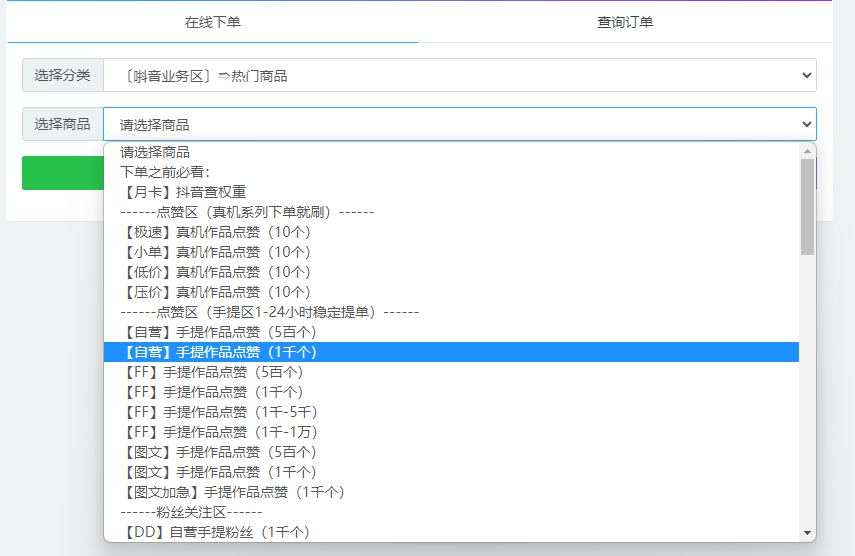Select the 请选择商品 placeholder option in list
Screen dimensions: 855x556
pyautogui.click(x=155, y=152)
